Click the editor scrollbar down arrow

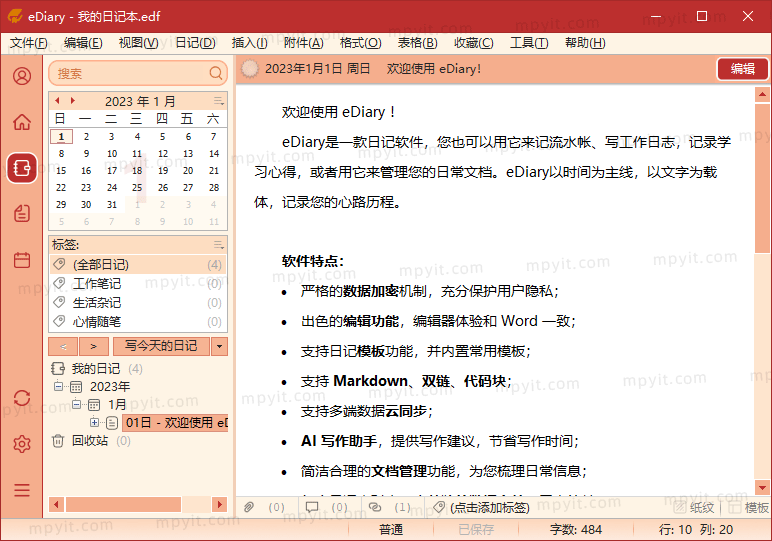762,488
